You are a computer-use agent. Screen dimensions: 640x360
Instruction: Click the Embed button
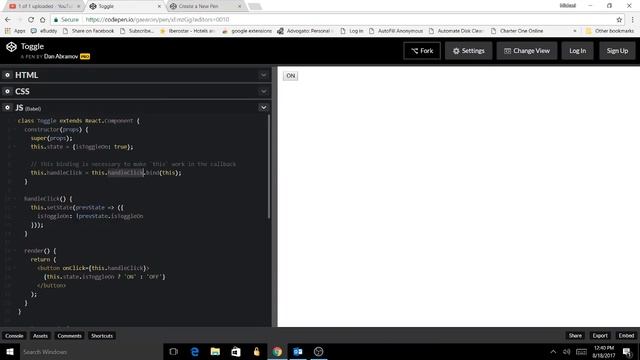pyautogui.click(x=626, y=336)
